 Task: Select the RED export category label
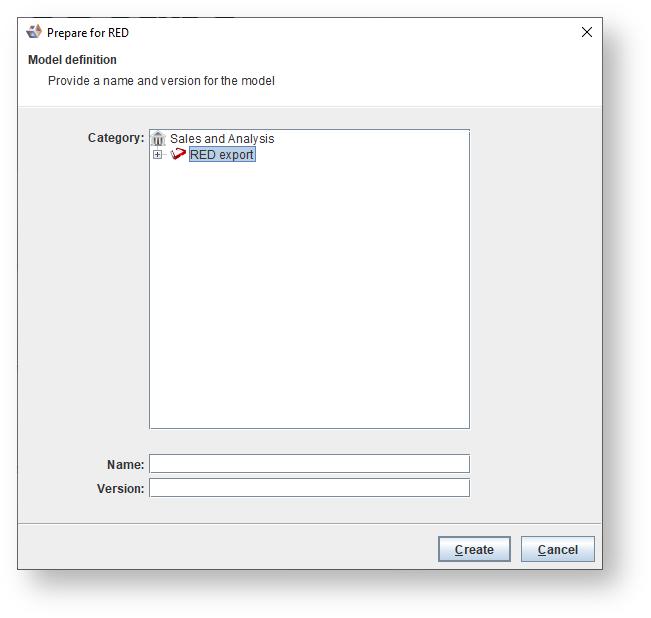tap(222, 155)
